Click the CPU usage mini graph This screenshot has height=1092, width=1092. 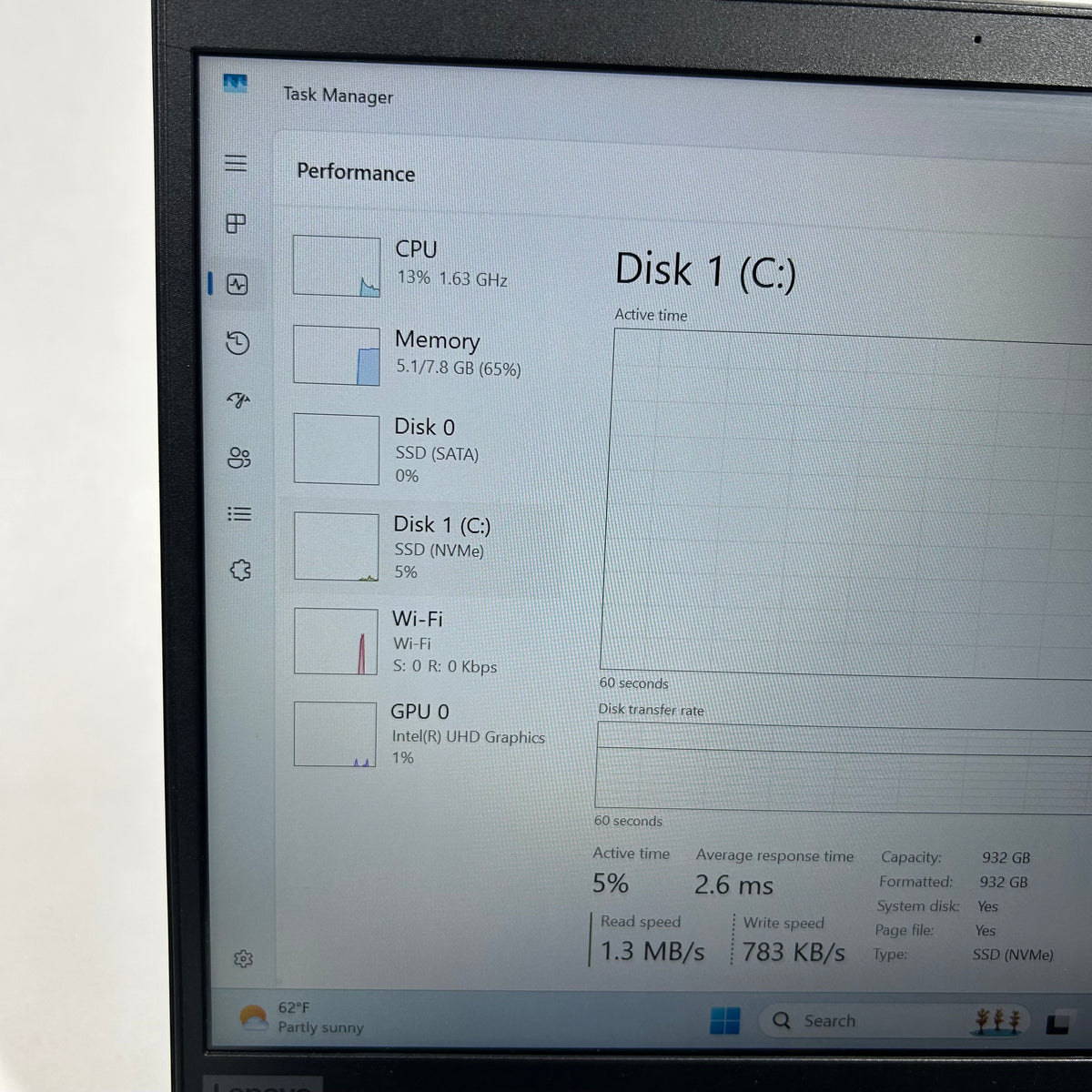coord(337,266)
